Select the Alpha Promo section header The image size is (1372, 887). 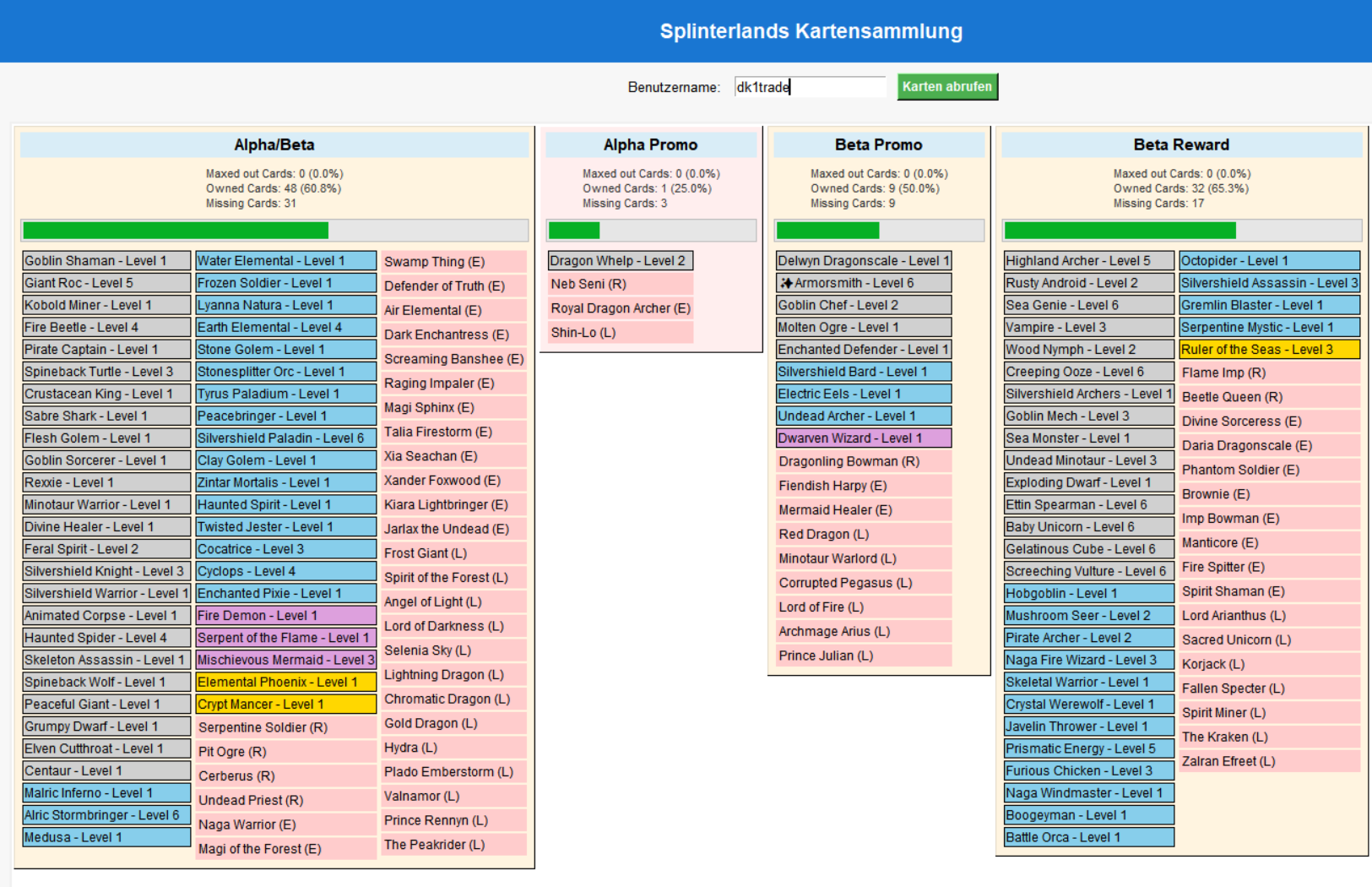point(650,144)
